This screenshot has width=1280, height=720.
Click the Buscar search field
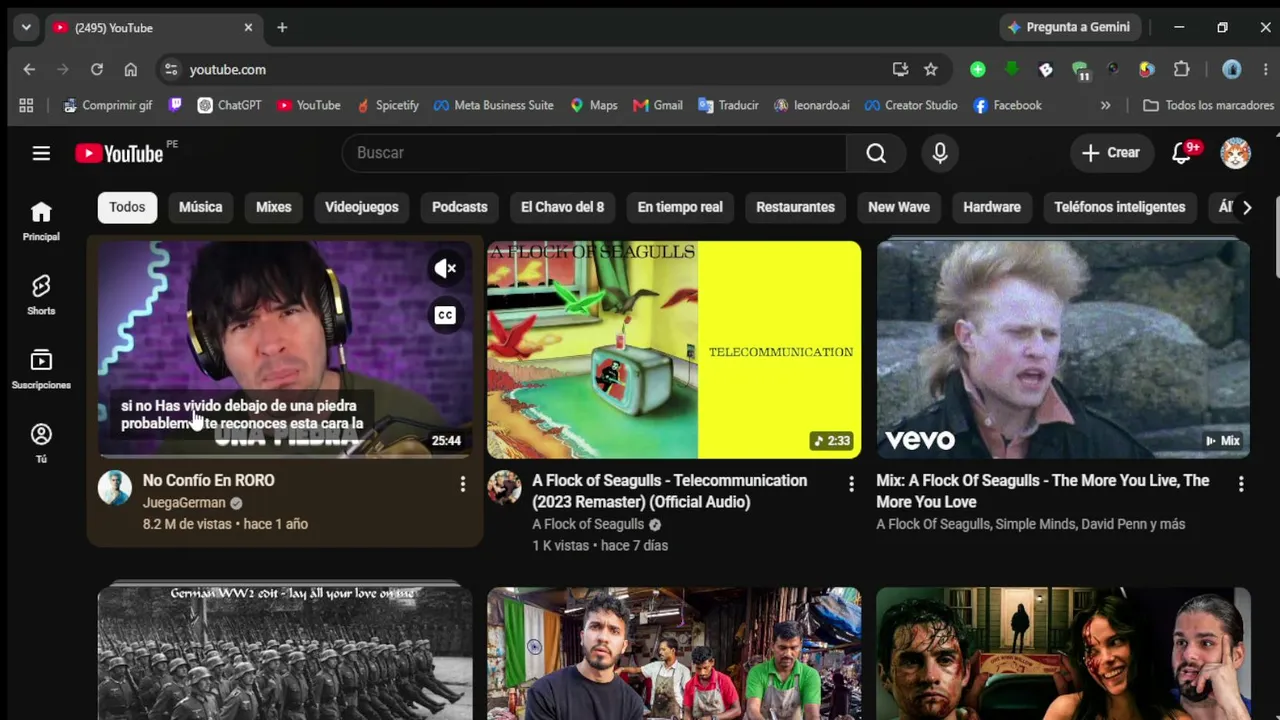(594, 153)
